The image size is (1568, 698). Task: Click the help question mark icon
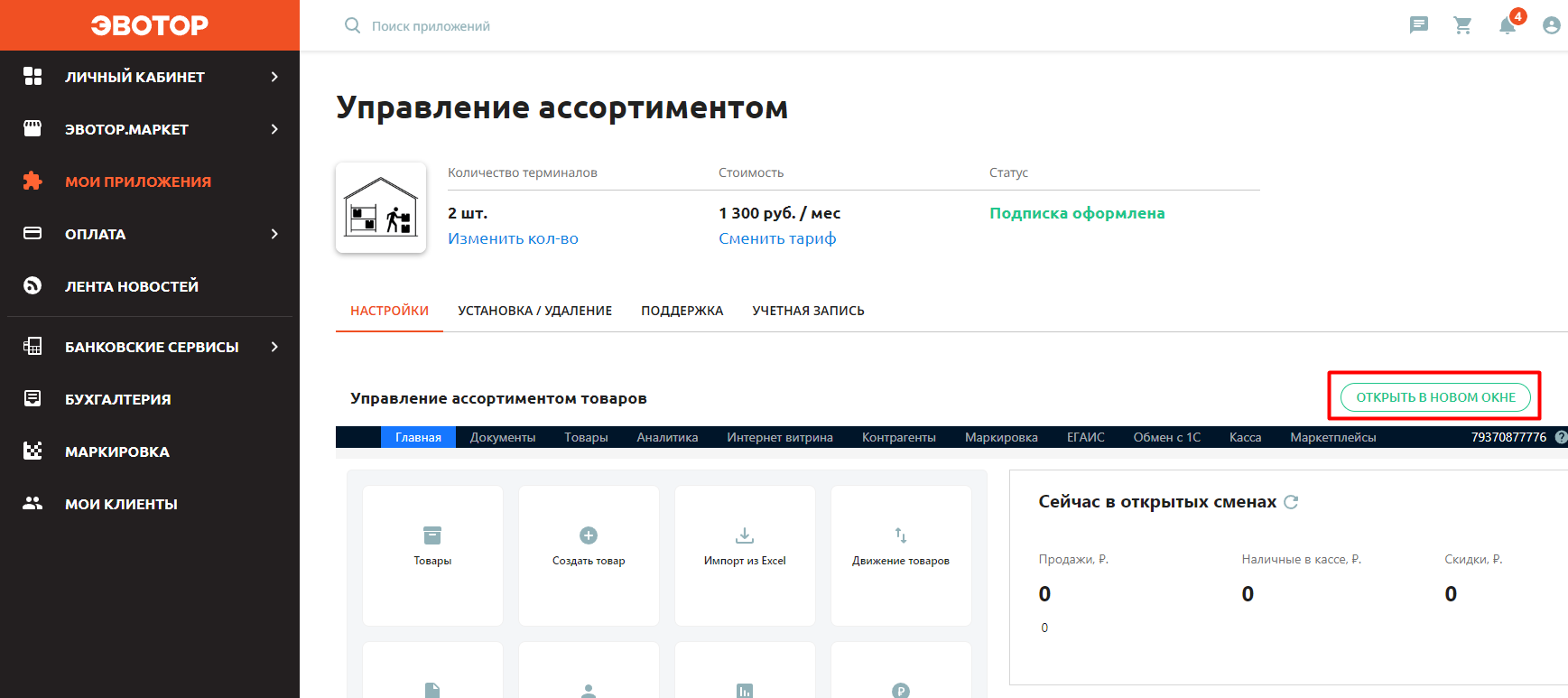click(x=1562, y=437)
